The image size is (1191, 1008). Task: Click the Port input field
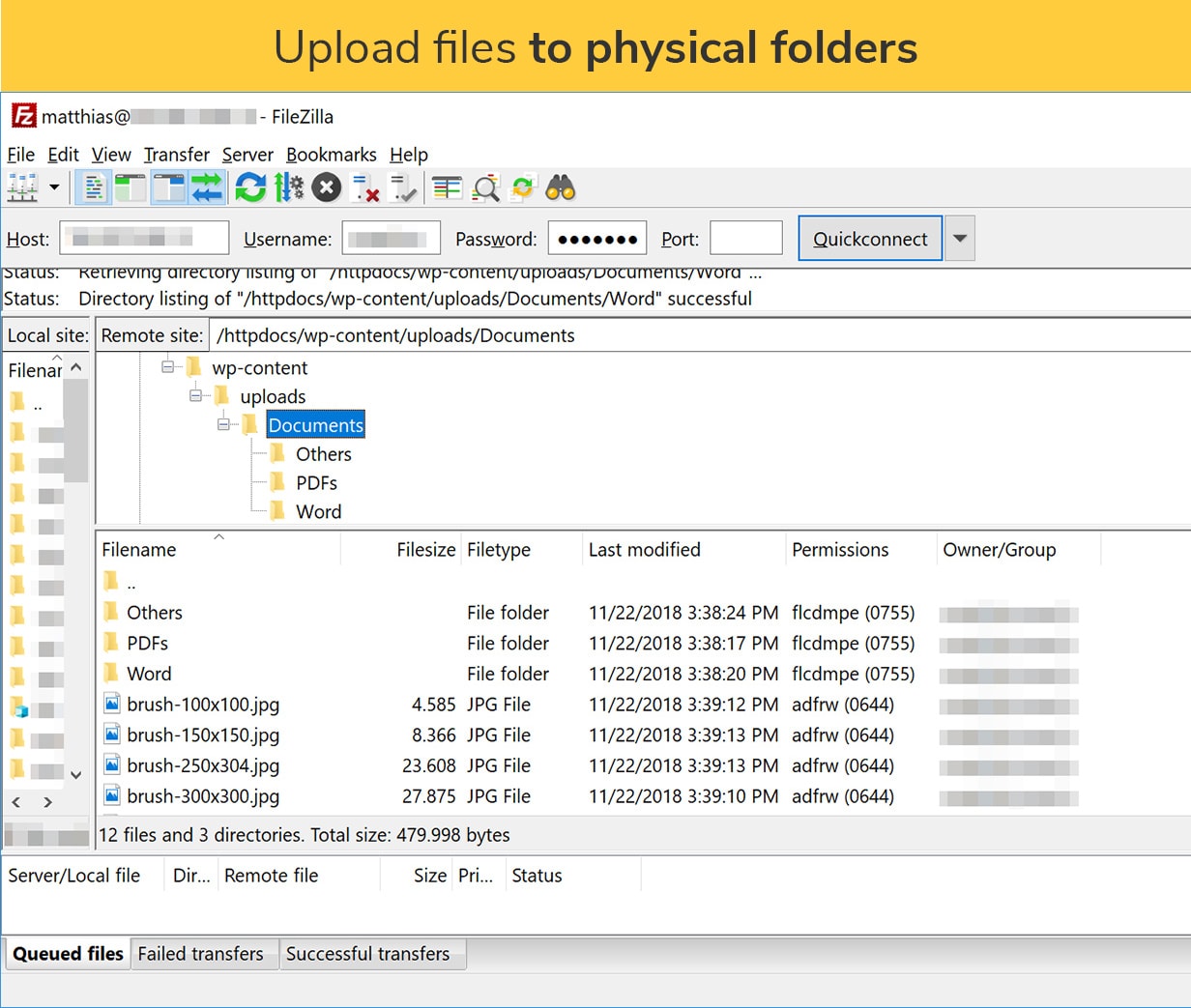coord(746,239)
